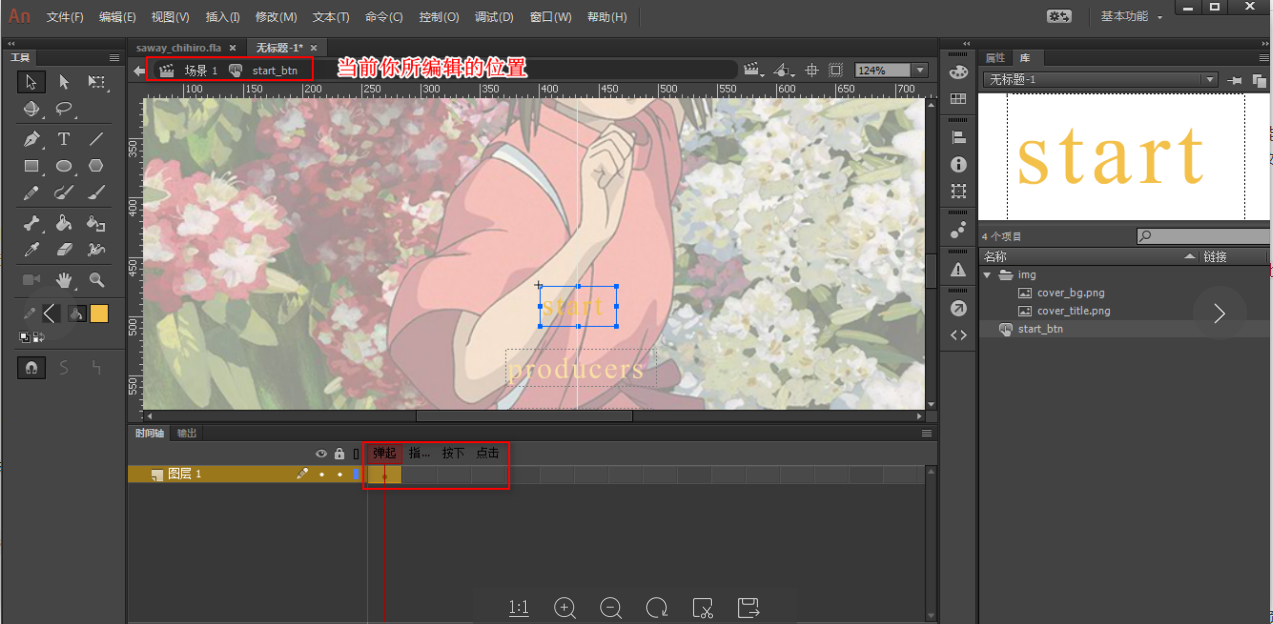
Task: Select the Eyedropper tool
Action: point(31,249)
